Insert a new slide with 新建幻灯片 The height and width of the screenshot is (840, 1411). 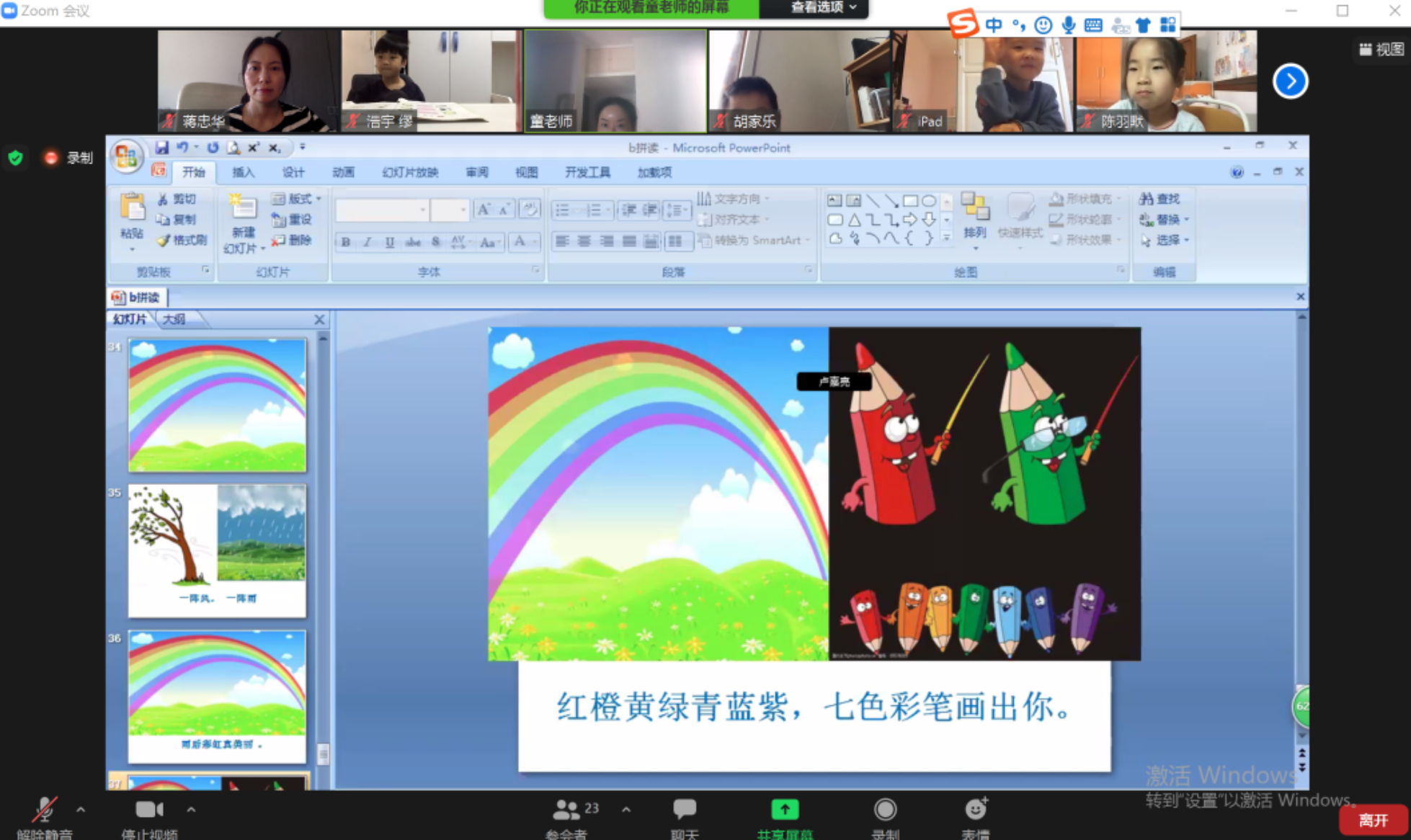click(244, 223)
